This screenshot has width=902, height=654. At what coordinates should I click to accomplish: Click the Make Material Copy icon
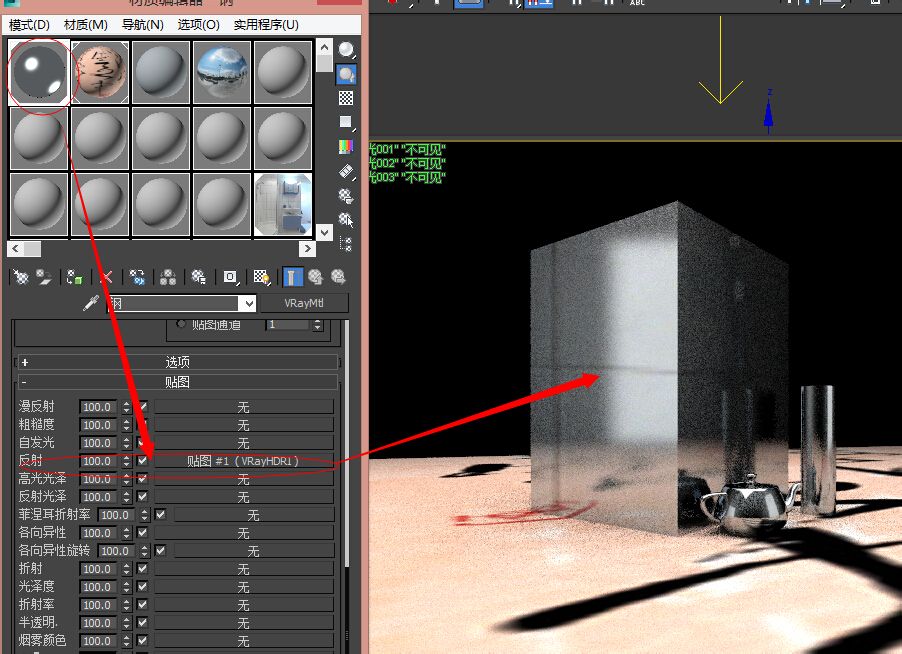tap(137, 277)
